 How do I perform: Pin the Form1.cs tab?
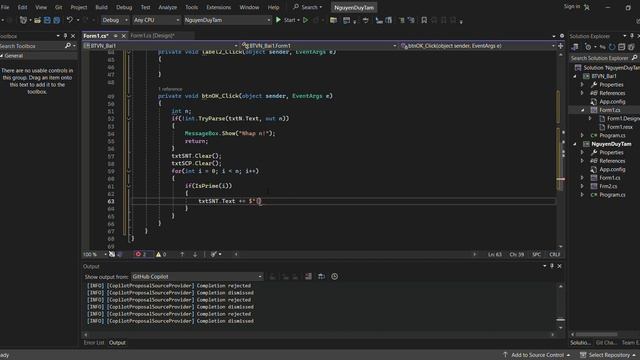pos(116,36)
